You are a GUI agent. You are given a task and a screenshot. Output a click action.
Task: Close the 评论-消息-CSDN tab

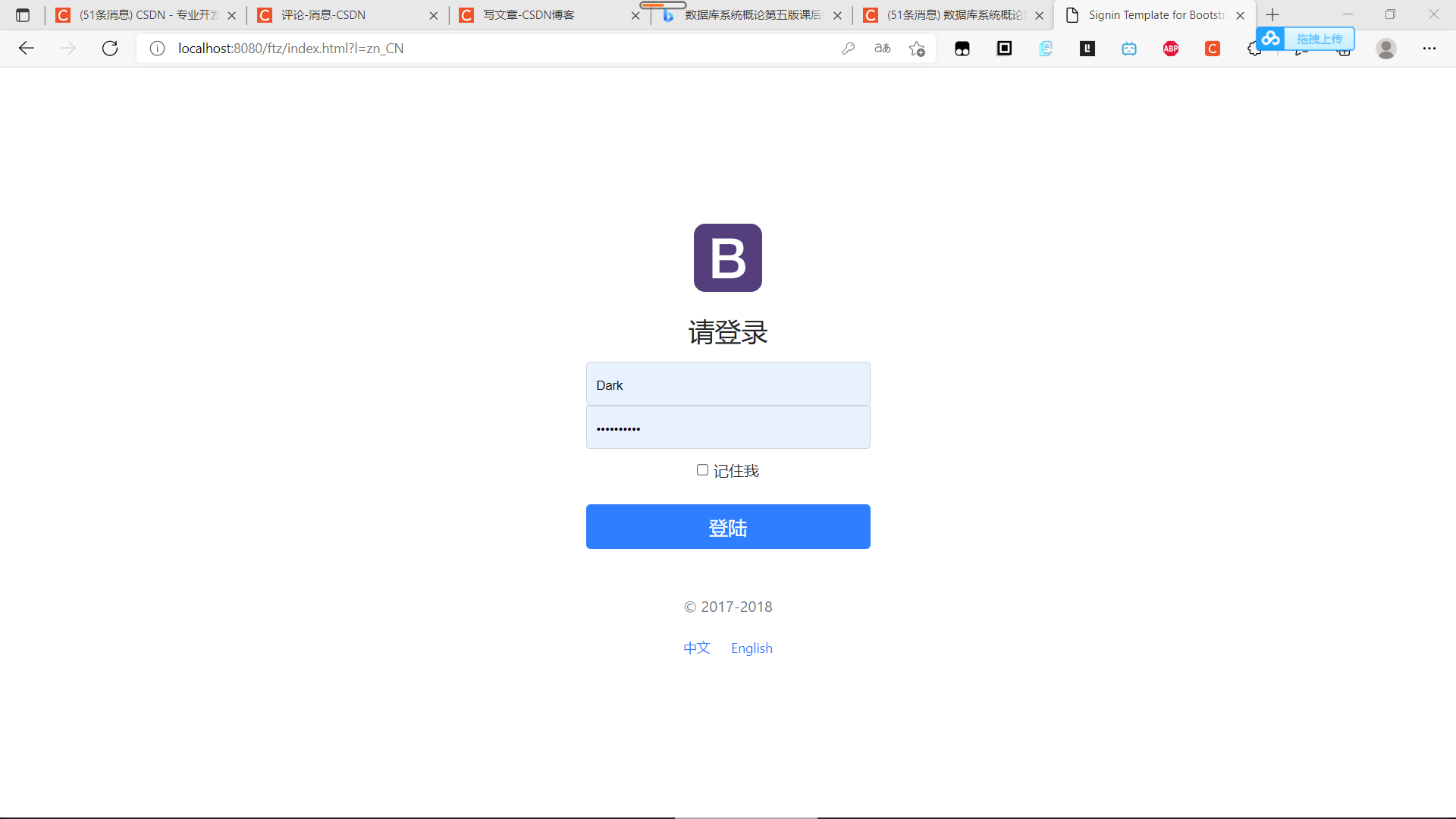click(x=434, y=15)
